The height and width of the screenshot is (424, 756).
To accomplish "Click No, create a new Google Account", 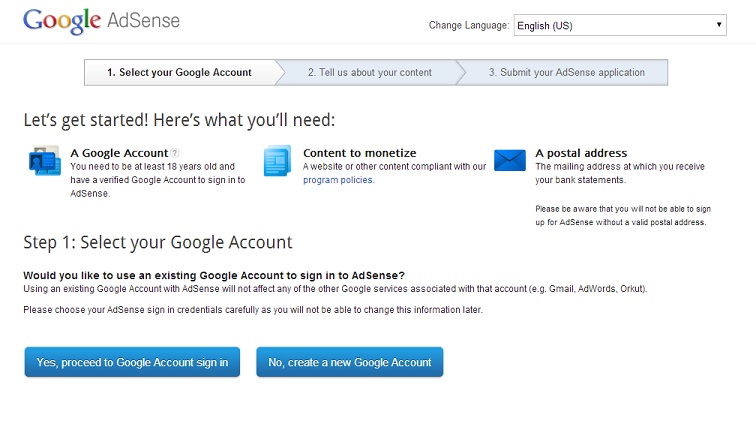I will coord(350,362).
